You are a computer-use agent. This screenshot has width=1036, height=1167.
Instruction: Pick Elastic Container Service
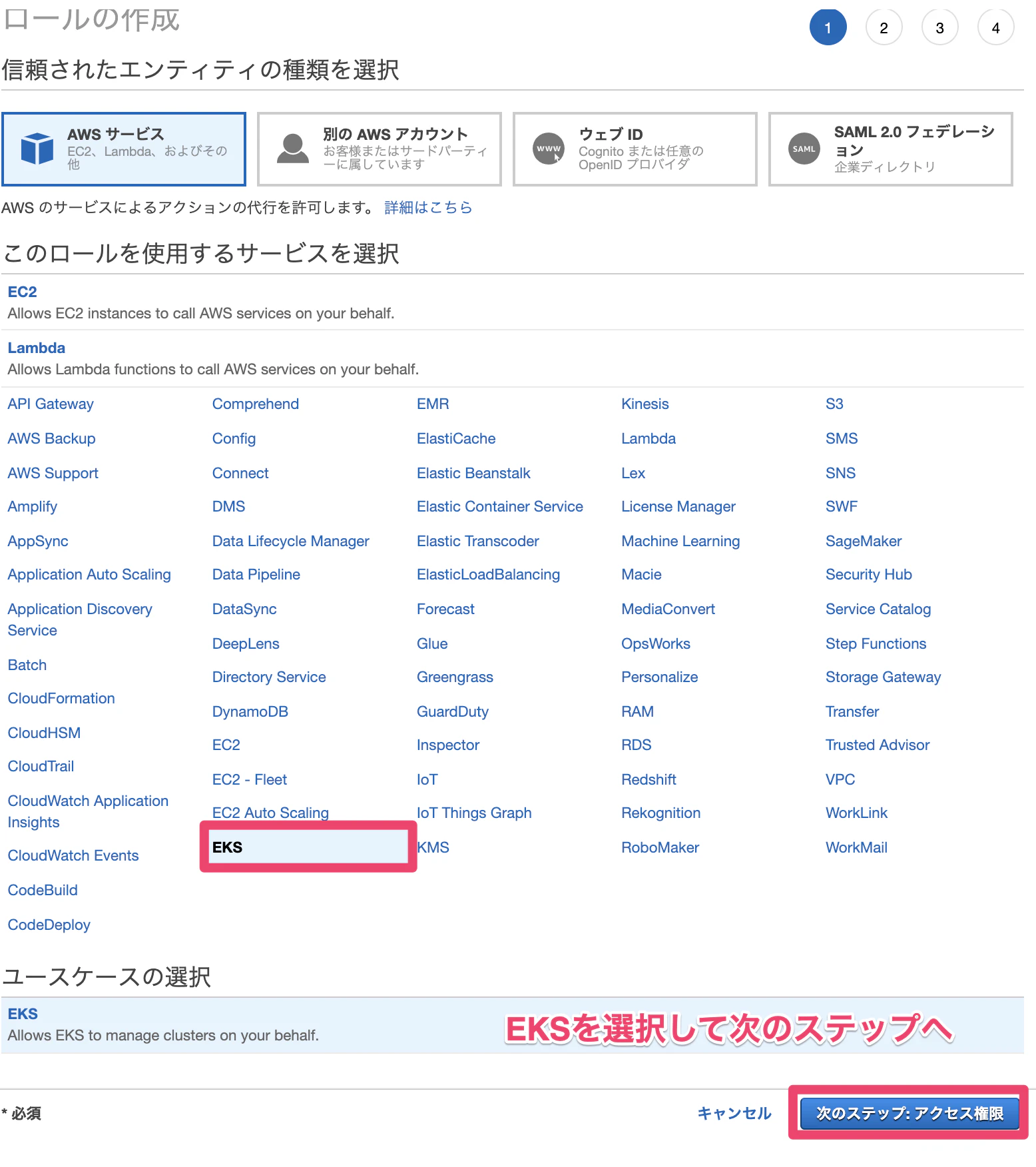coord(500,506)
